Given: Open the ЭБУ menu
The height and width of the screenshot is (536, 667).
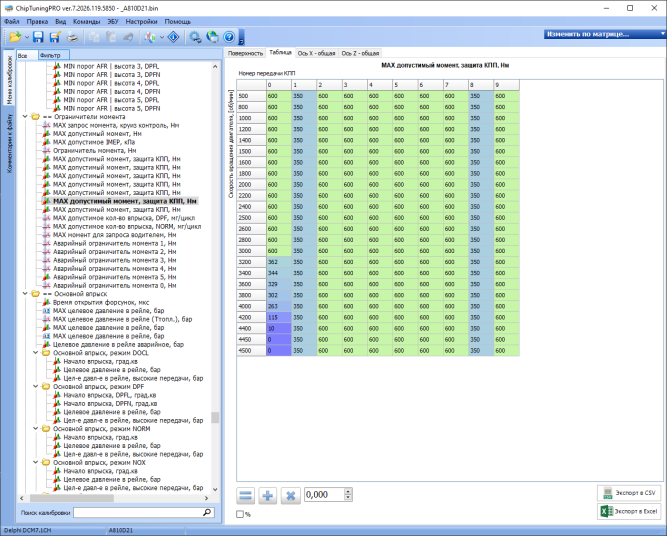Looking at the screenshot, I should [x=113, y=21].
